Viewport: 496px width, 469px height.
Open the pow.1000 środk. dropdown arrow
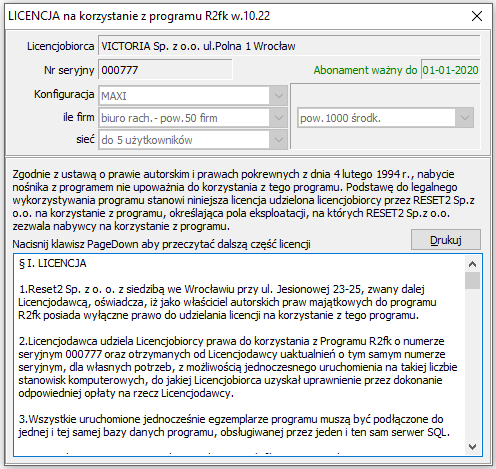(464, 118)
